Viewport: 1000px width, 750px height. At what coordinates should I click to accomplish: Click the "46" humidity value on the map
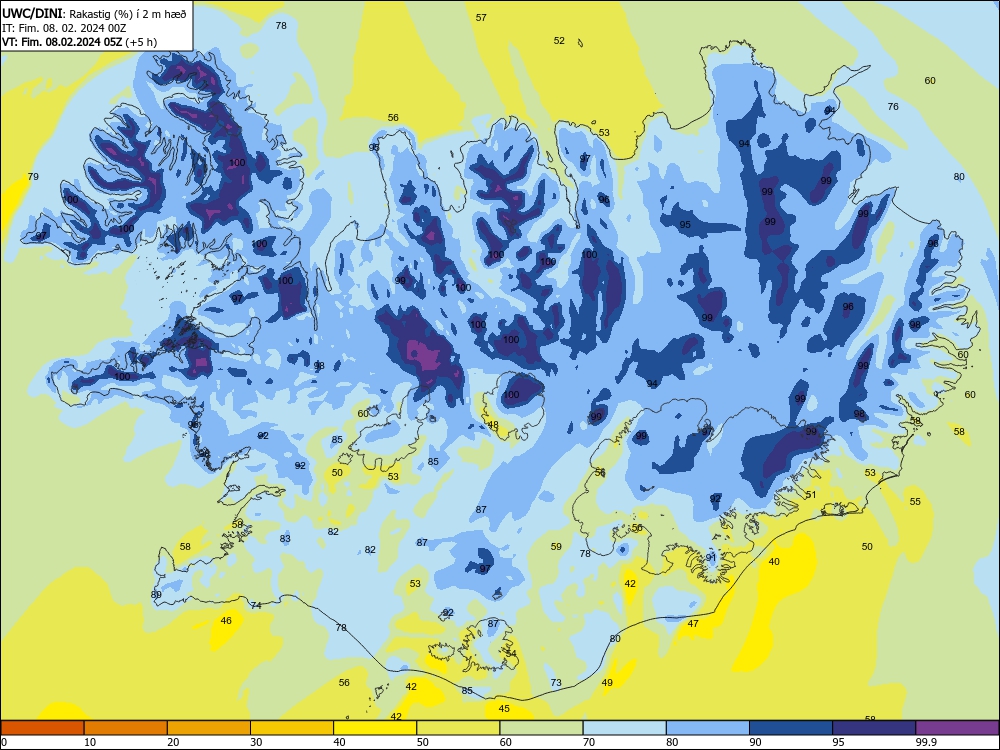(x=226, y=621)
